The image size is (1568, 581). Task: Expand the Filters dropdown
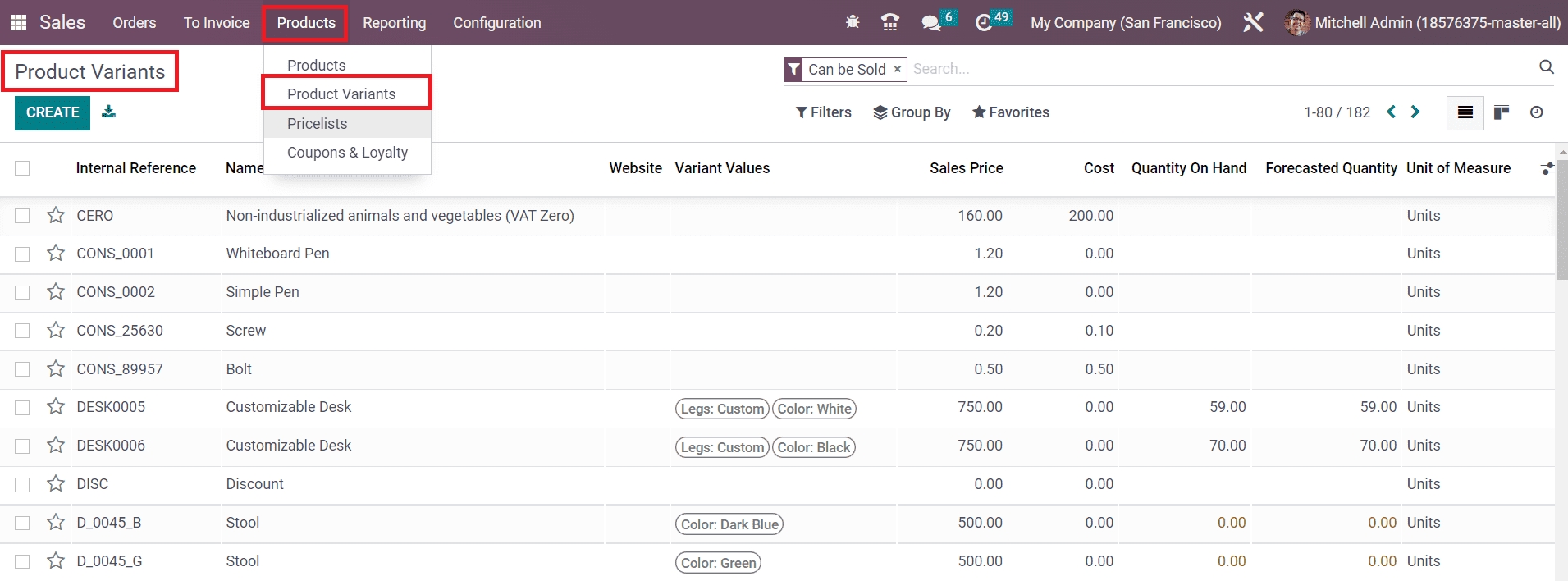[823, 112]
